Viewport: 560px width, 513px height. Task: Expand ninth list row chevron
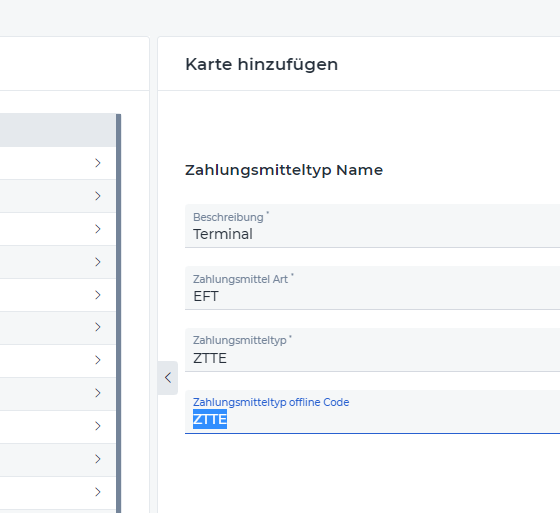click(x=98, y=426)
